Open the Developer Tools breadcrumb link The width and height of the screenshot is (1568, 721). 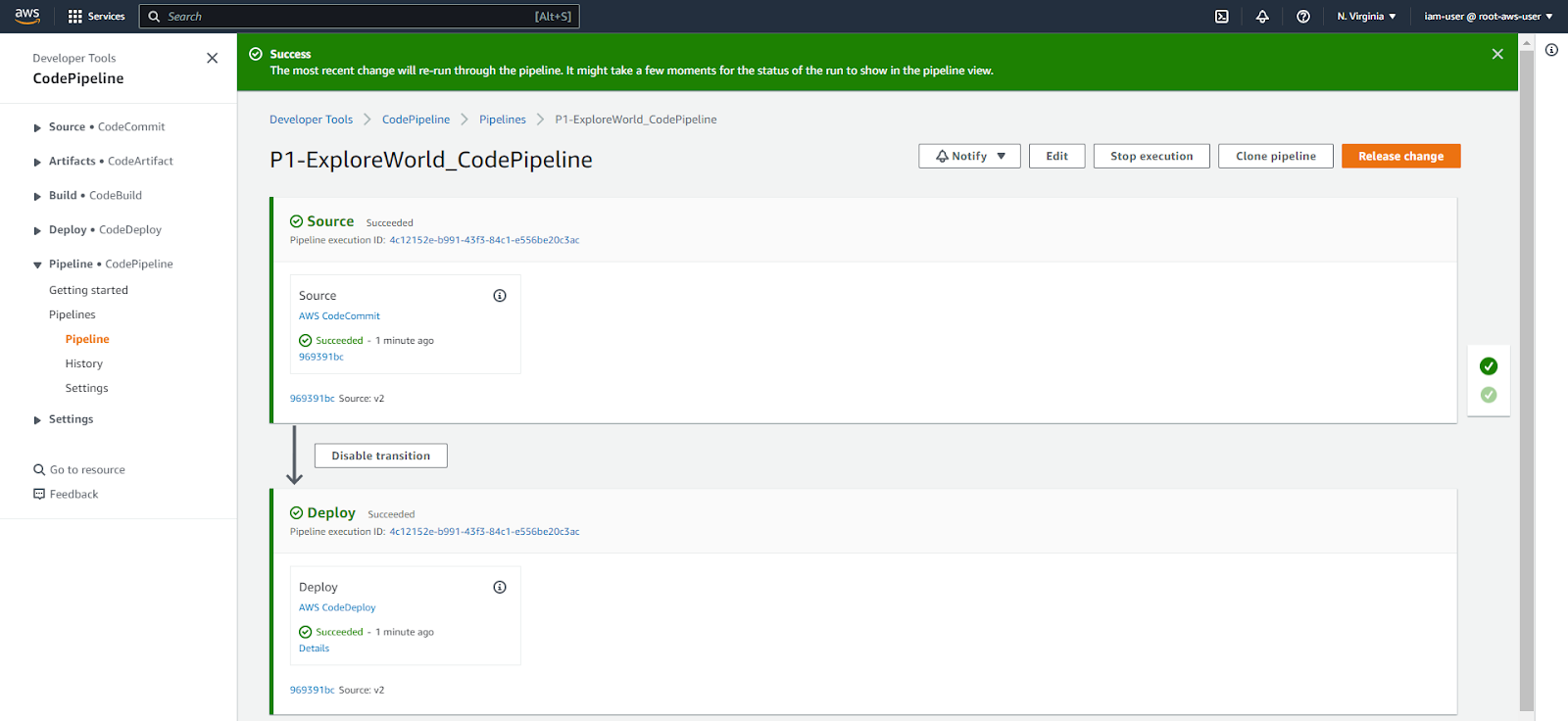tap(311, 120)
